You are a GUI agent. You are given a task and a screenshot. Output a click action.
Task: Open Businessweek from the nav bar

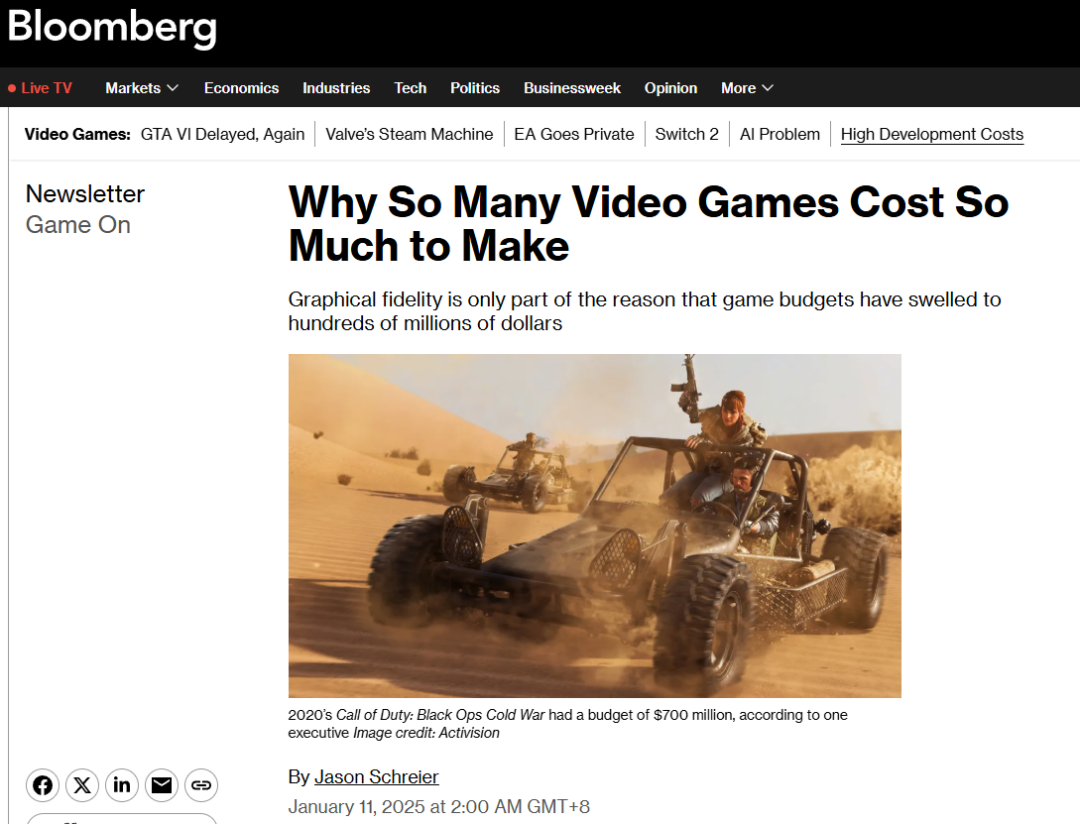(x=572, y=88)
